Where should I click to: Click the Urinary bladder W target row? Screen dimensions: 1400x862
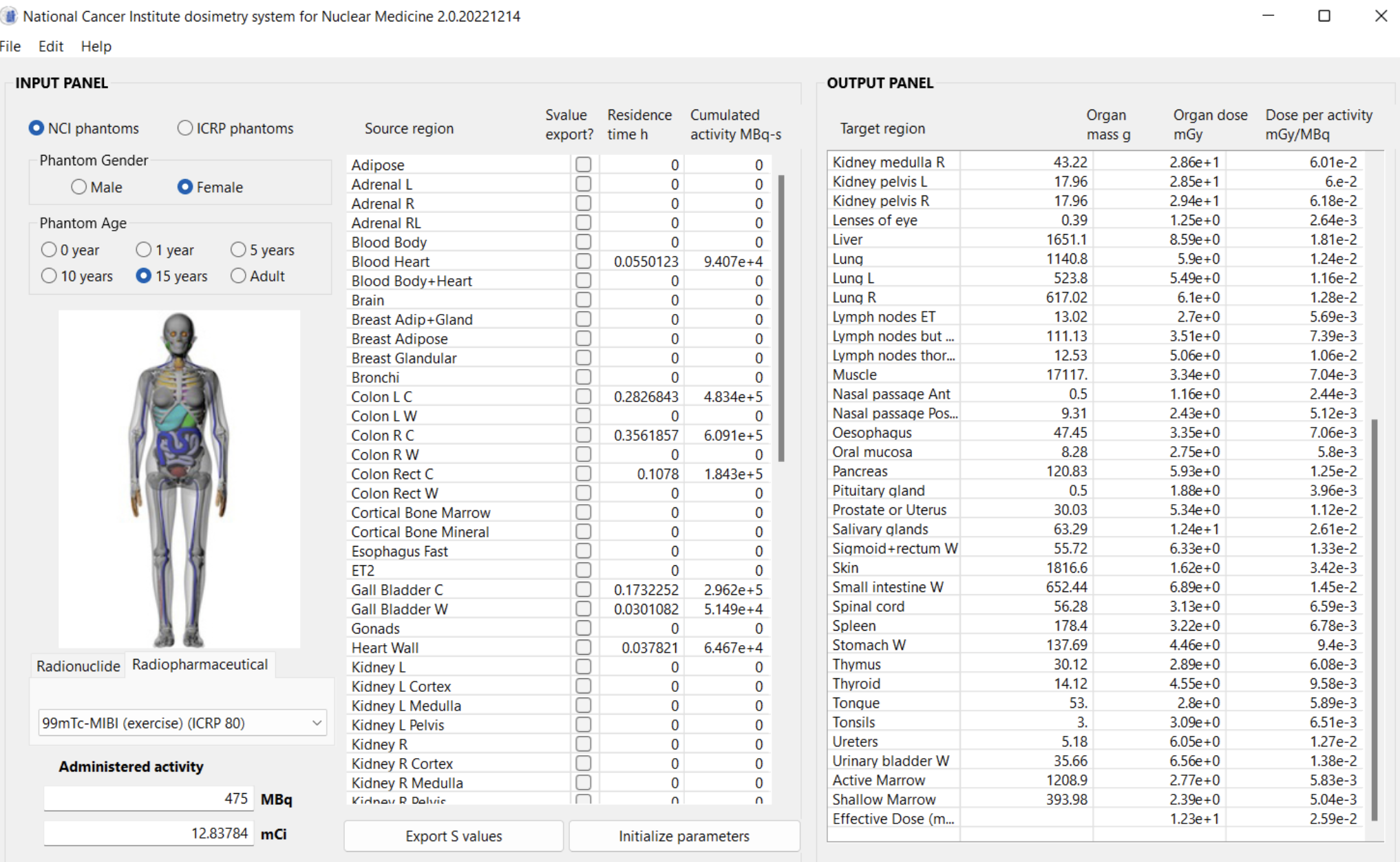(1096, 761)
